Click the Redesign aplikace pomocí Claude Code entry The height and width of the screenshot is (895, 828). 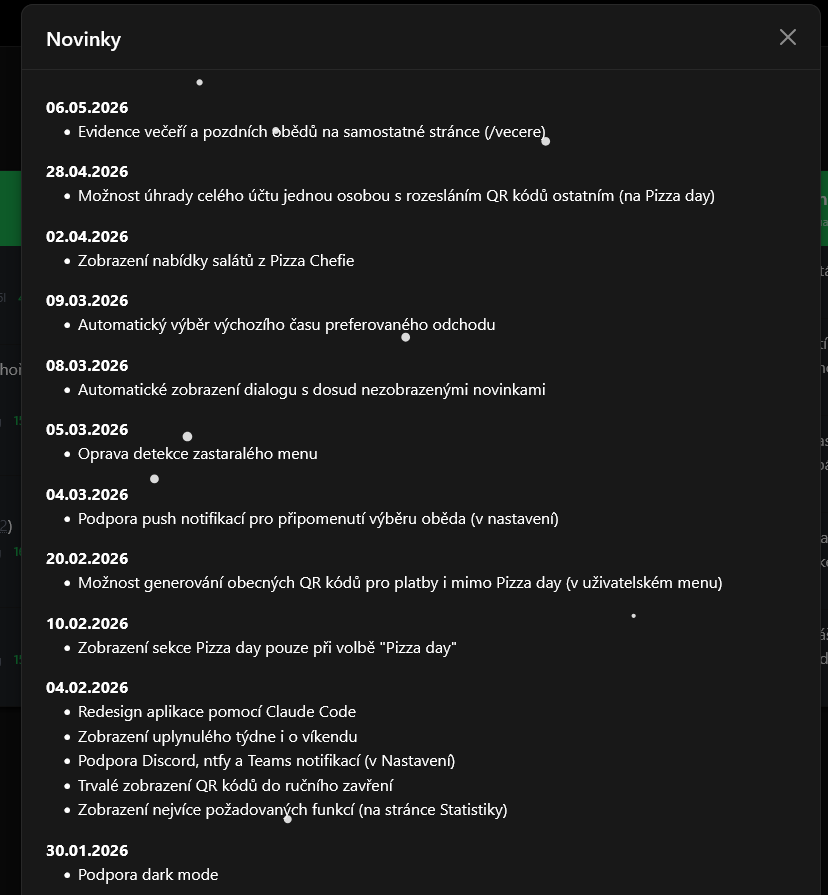[x=217, y=712]
